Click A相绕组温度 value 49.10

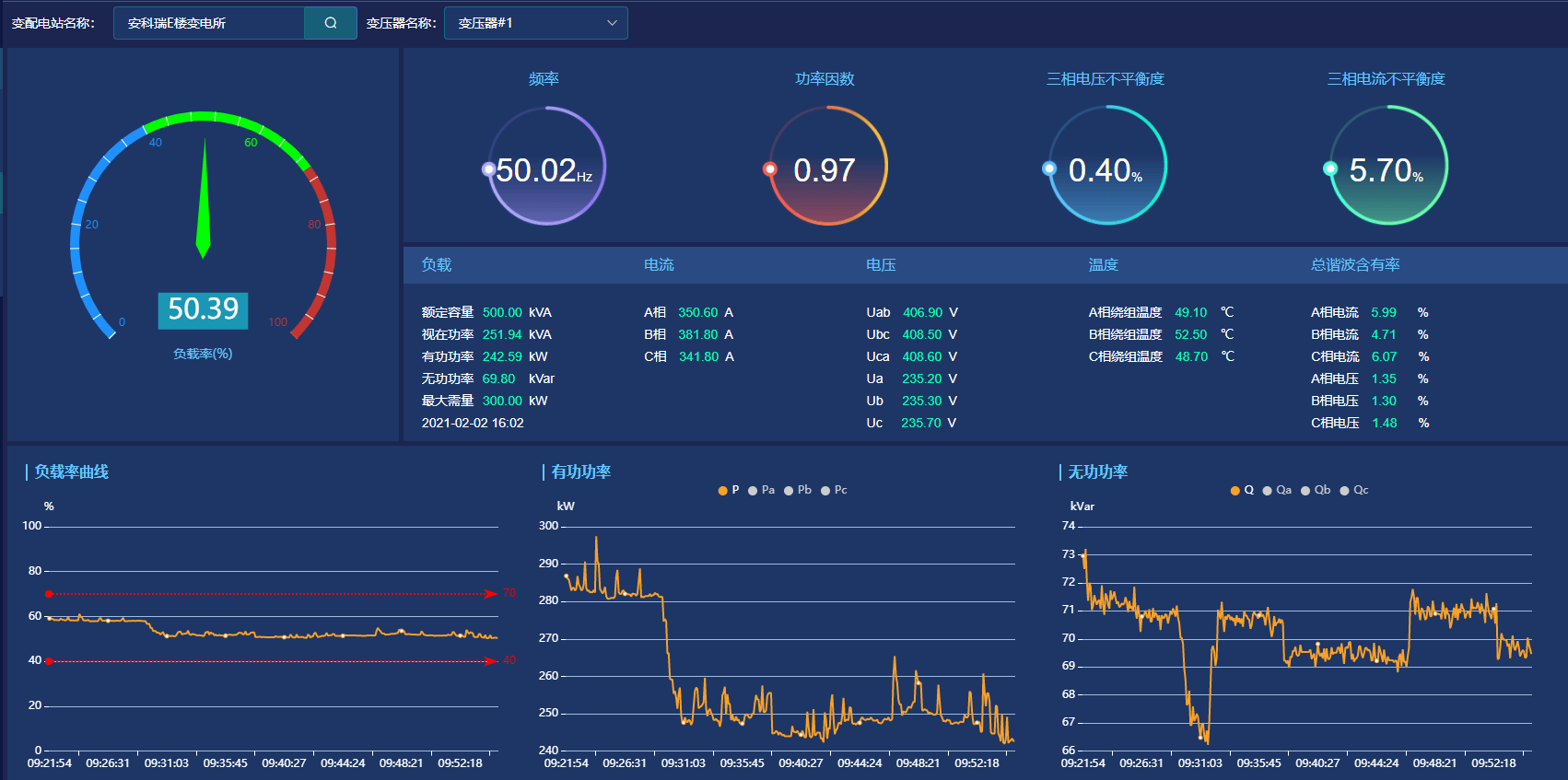(x=1191, y=313)
